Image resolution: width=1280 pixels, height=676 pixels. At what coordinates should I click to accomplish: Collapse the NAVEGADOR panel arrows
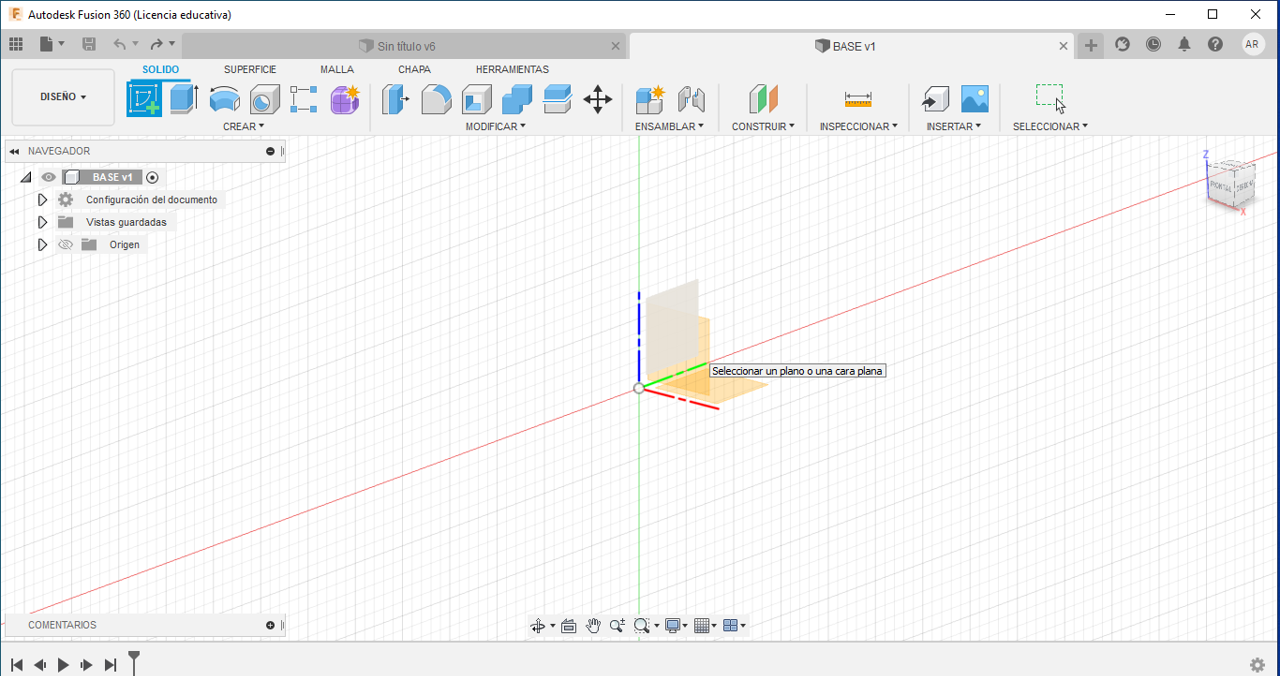point(15,151)
